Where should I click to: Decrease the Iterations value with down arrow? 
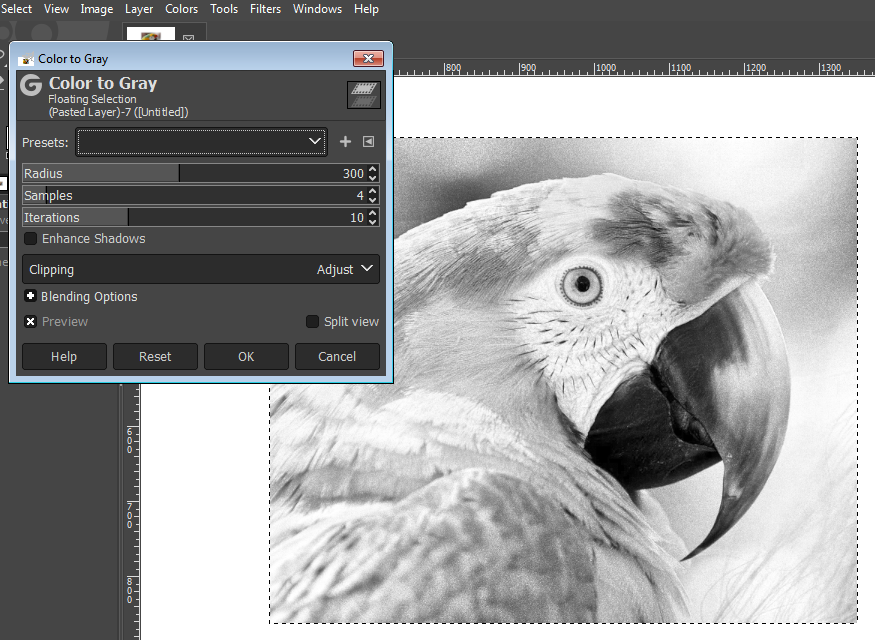coord(373,222)
